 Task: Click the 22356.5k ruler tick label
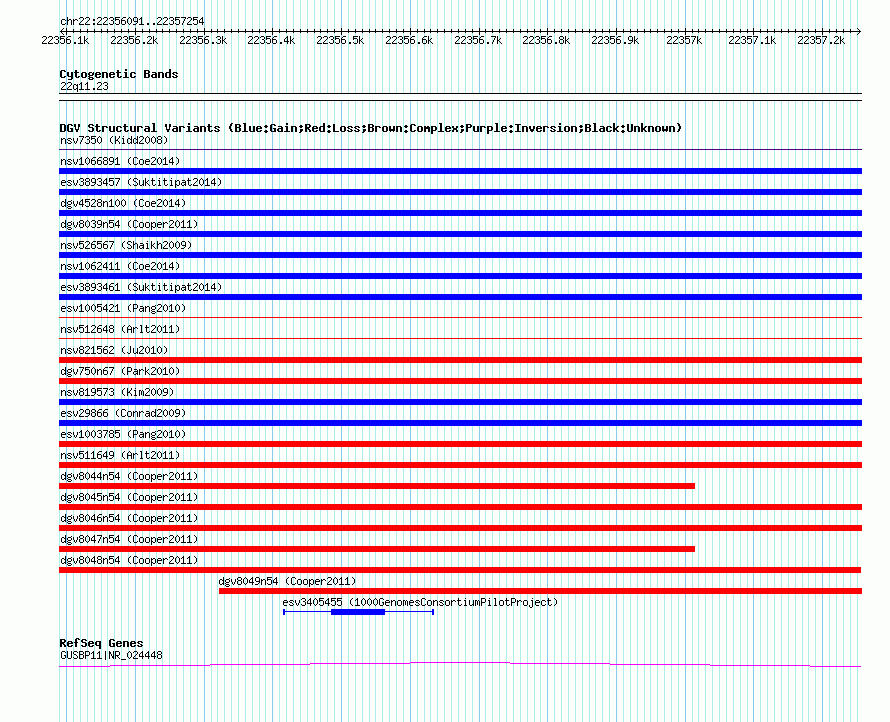click(340, 40)
